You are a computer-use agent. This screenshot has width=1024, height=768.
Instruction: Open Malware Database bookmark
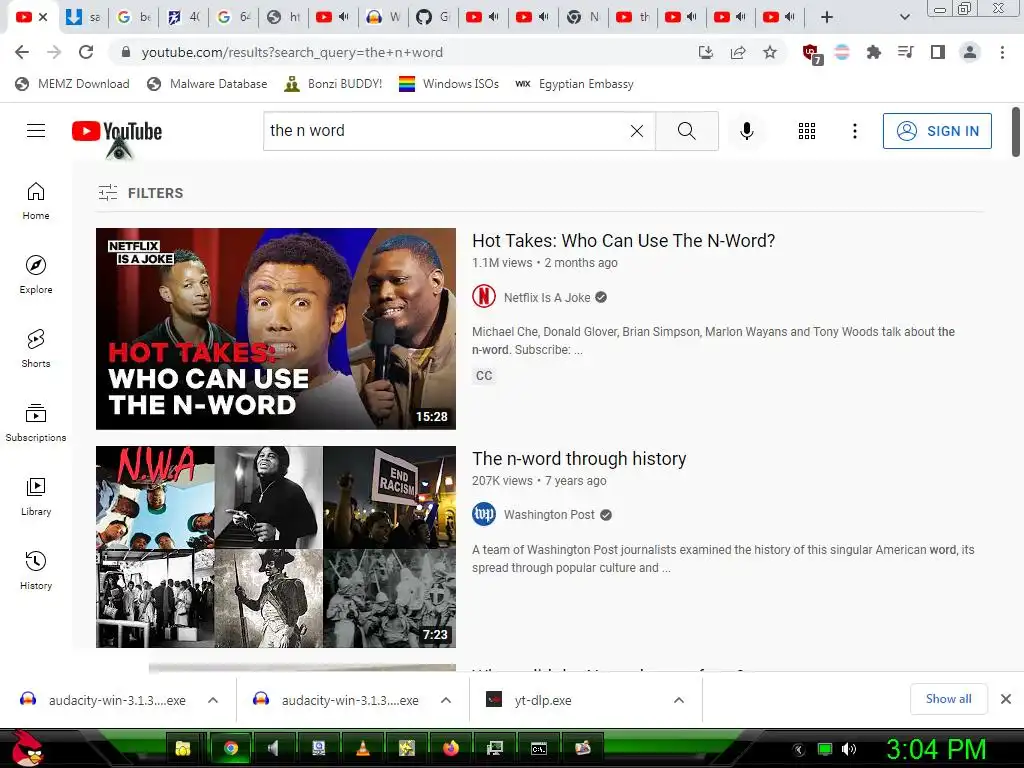[x=207, y=84]
